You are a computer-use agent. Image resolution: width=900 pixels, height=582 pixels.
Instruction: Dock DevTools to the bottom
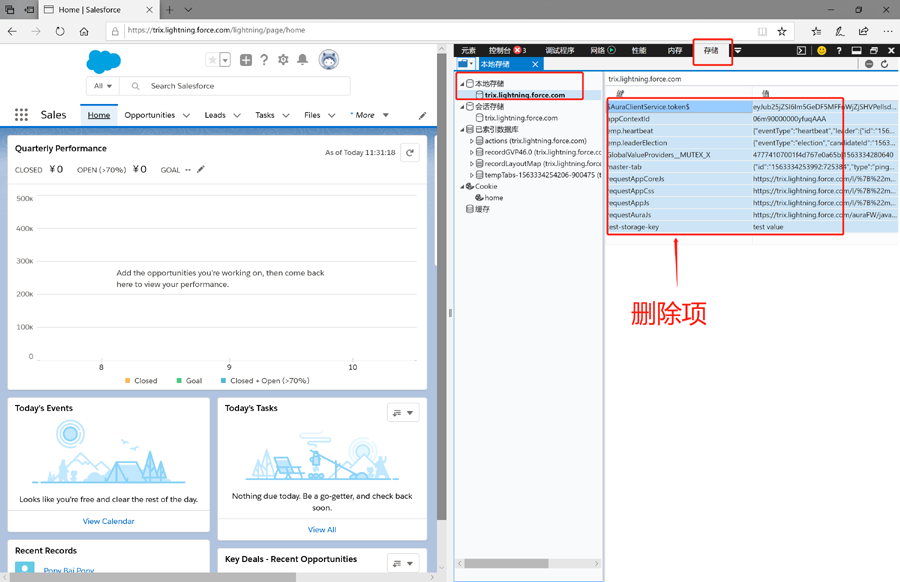pos(856,51)
